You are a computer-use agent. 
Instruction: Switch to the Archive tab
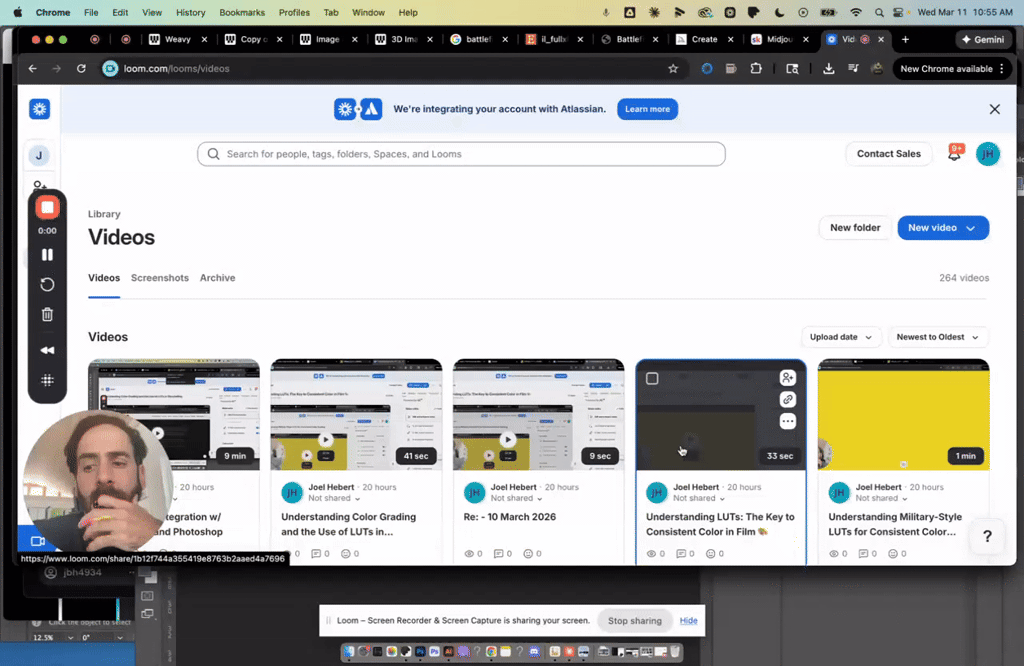[217, 278]
